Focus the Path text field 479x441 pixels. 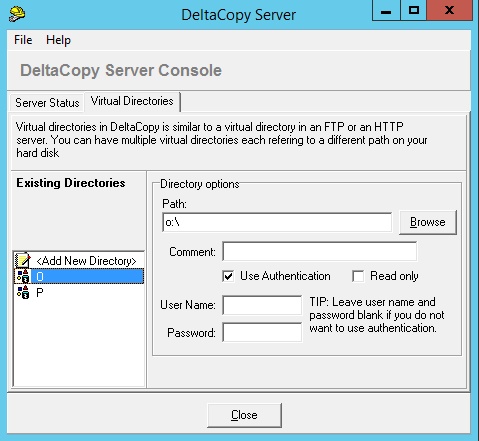[x=277, y=222]
